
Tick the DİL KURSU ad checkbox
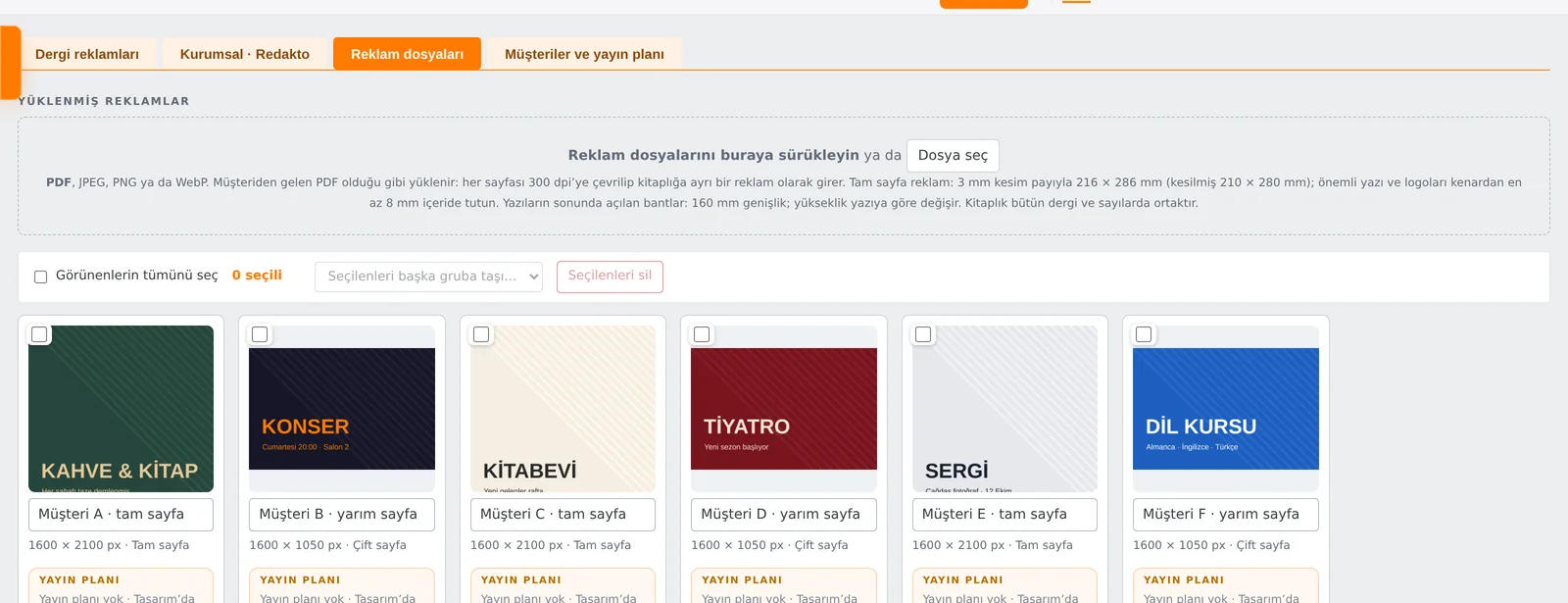tap(1144, 334)
